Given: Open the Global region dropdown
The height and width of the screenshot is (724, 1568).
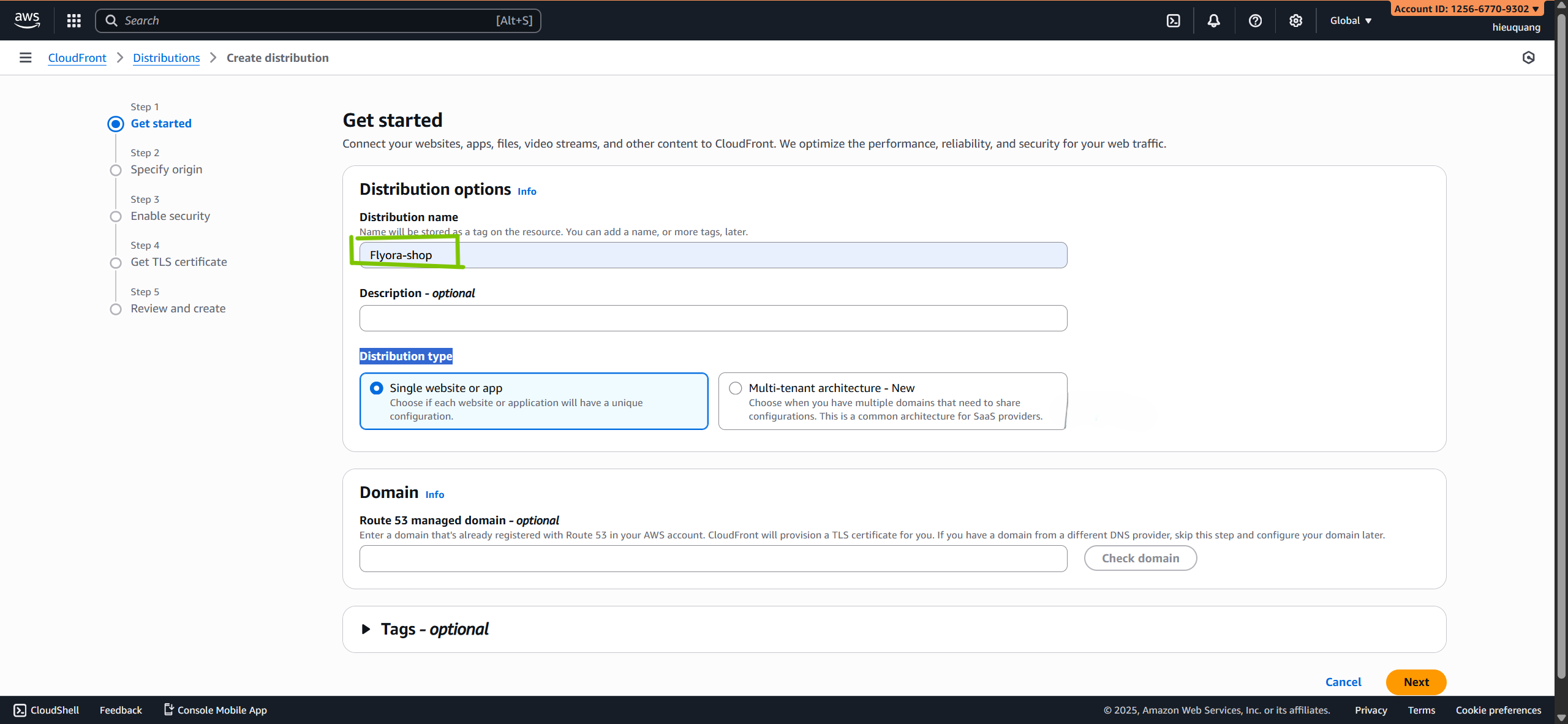Looking at the screenshot, I should point(1350,21).
